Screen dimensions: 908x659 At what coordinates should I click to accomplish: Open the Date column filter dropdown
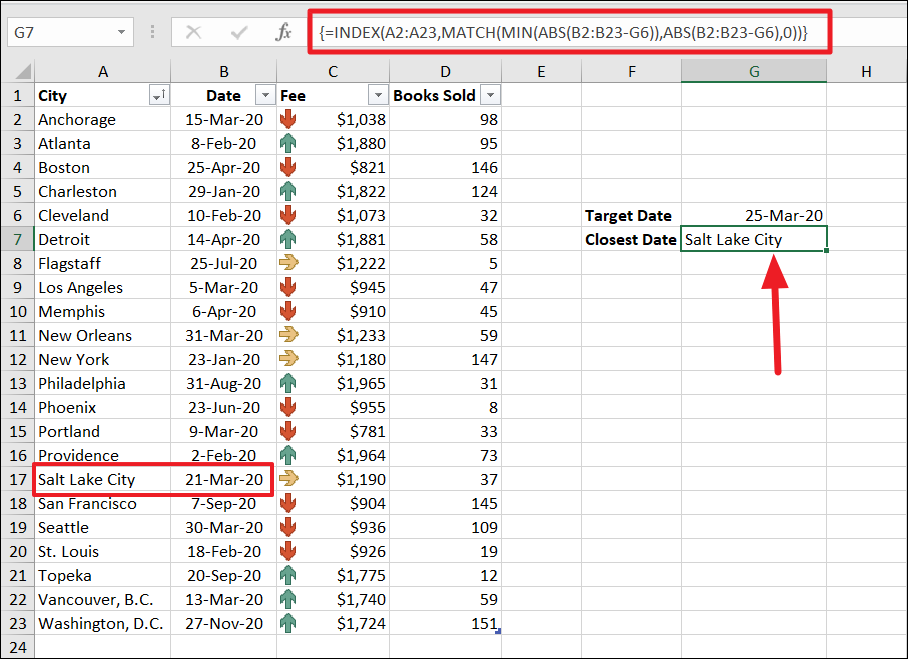(266, 95)
